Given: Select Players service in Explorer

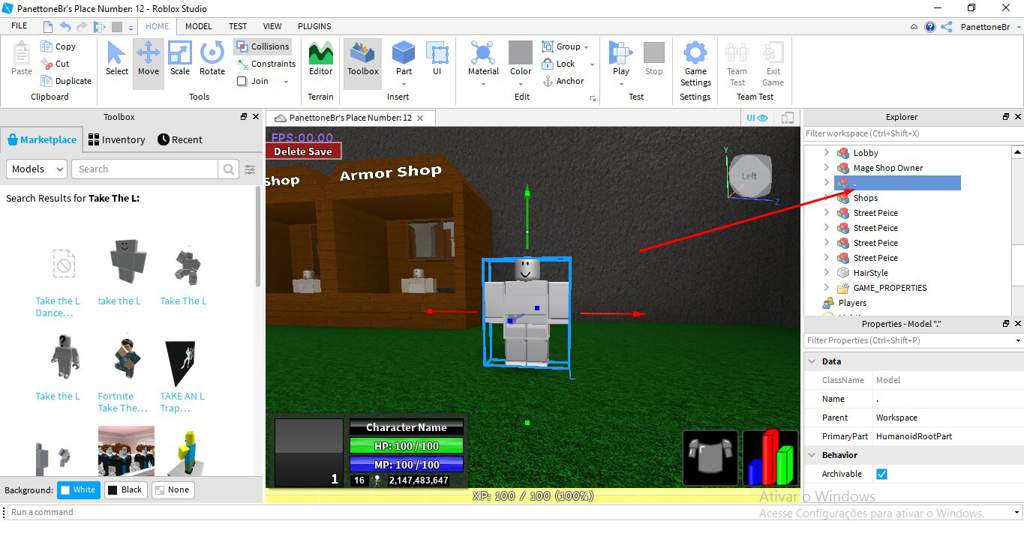Looking at the screenshot, I should point(852,303).
